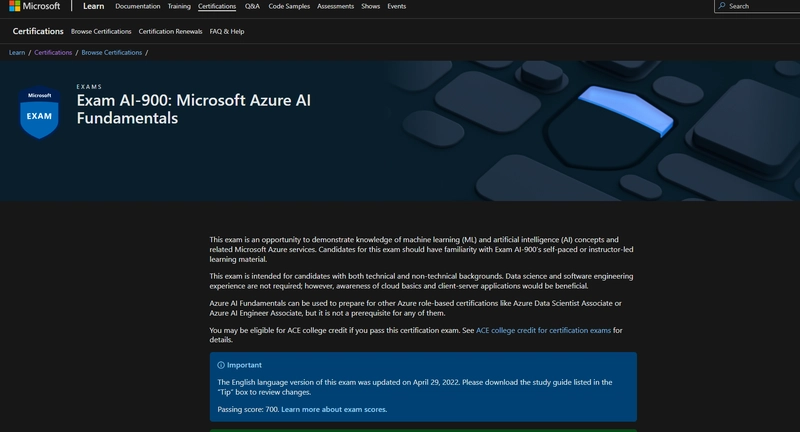Open the FAQ & Help link
Screen dimensions: 800x432
coord(227,31)
